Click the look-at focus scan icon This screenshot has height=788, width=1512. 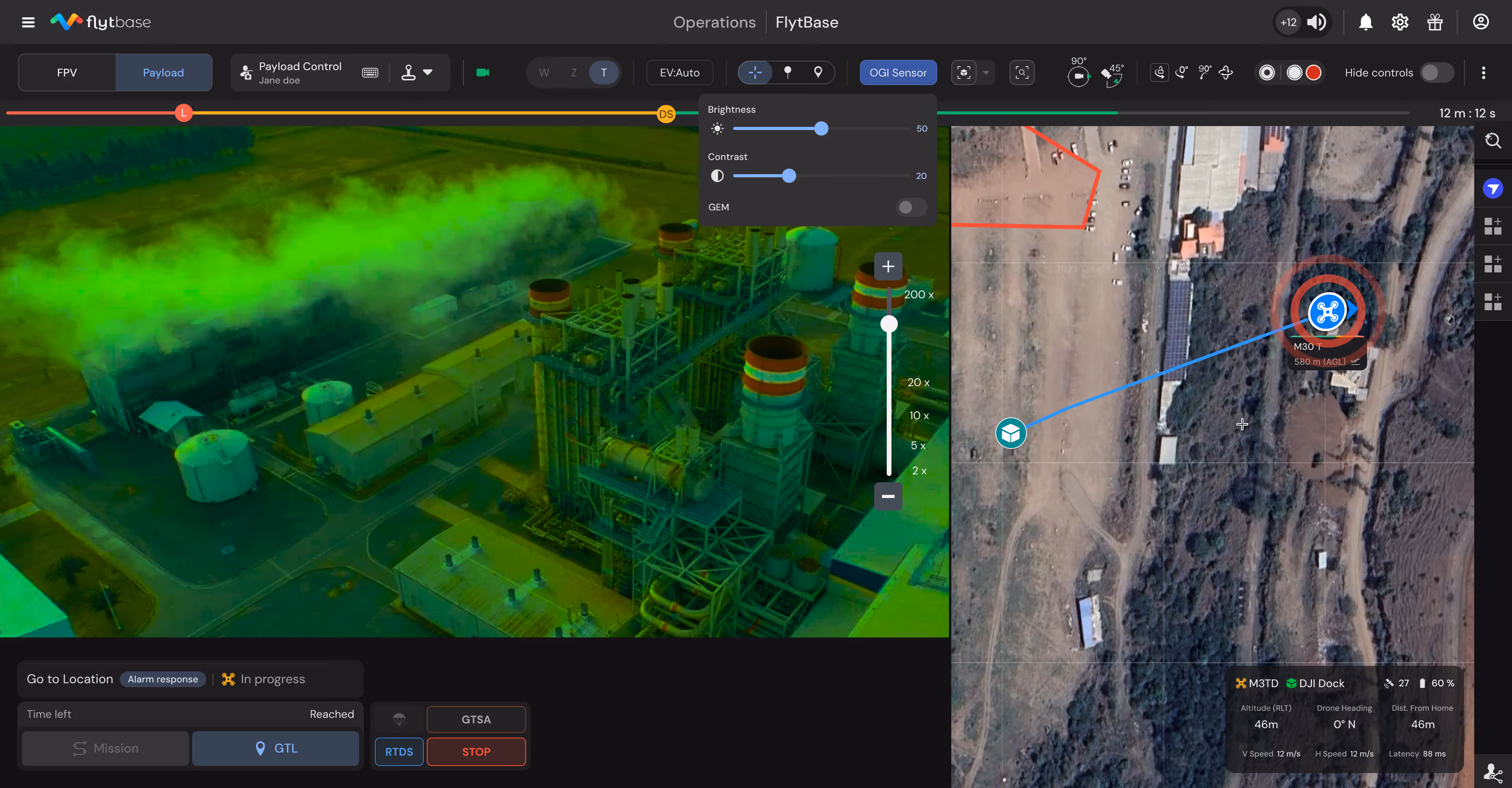[1022, 73]
